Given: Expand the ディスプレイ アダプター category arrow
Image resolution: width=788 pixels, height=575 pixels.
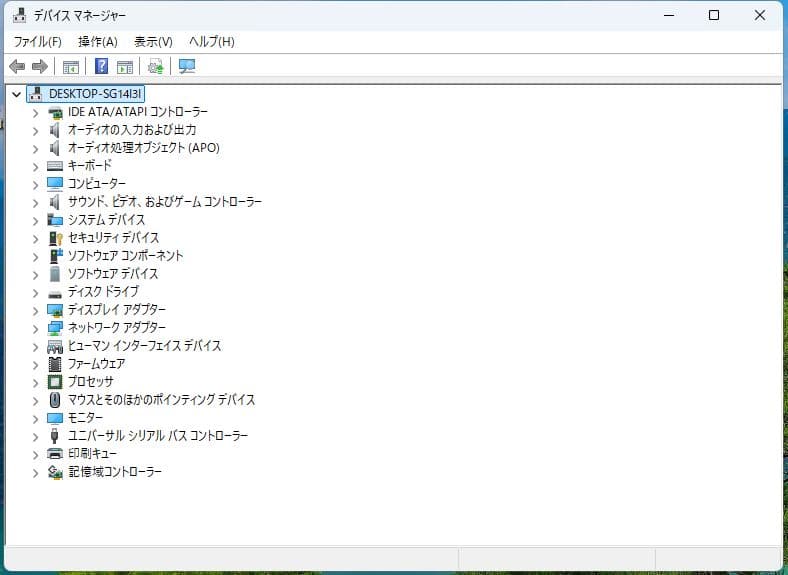Looking at the screenshot, I should (x=35, y=311).
